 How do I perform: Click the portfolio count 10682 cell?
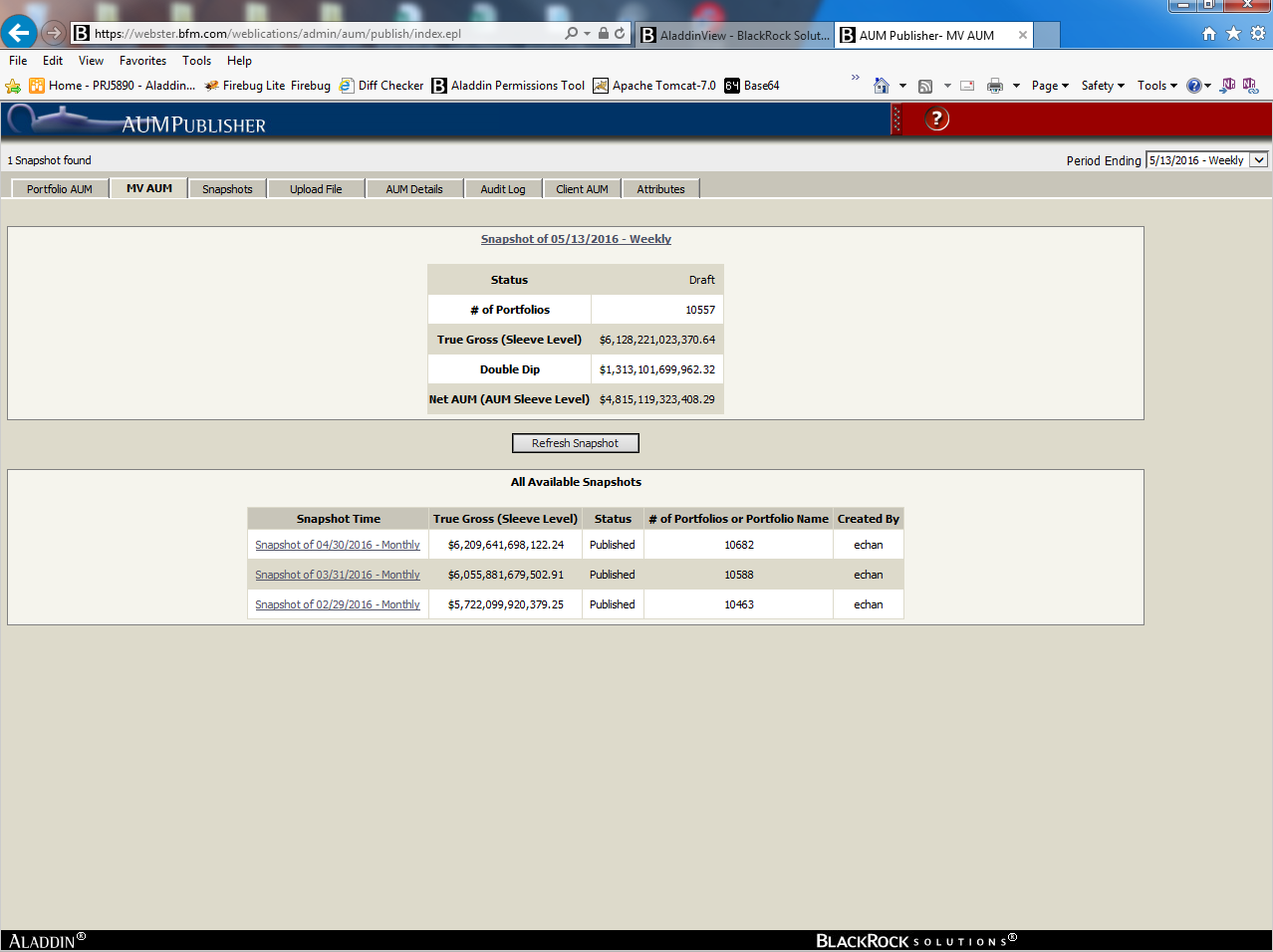pyautogui.click(x=739, y=545)
